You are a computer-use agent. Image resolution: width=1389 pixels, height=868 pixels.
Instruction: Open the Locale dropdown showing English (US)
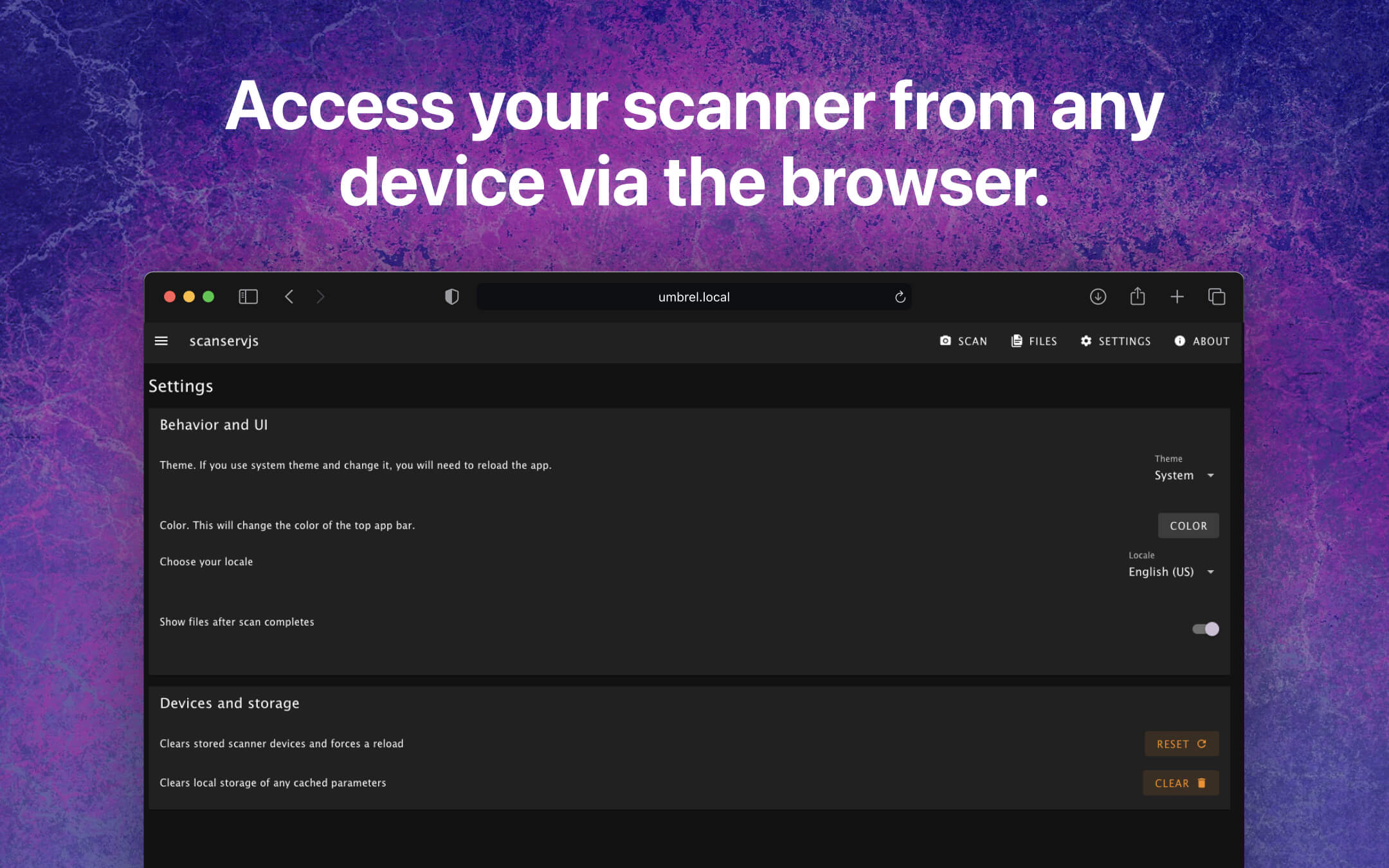[x=1170, y=572]
